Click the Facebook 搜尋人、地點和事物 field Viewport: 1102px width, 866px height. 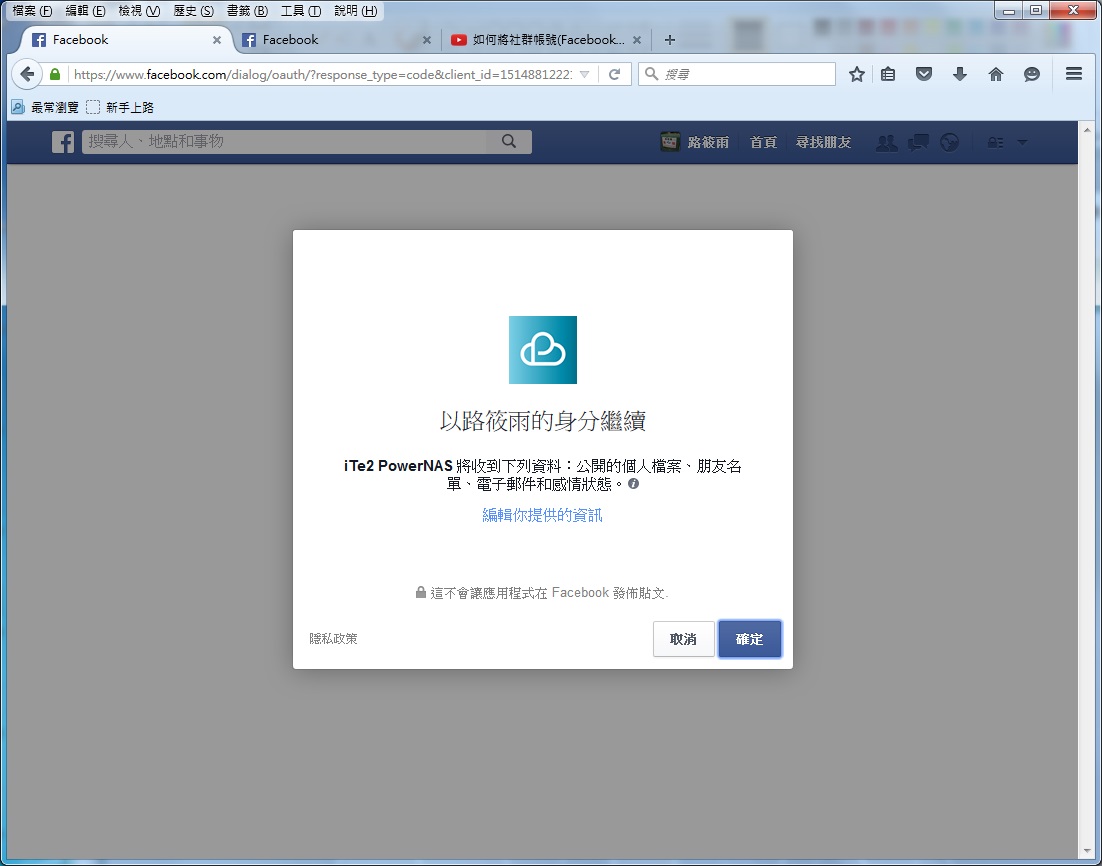tap(284, 142)
